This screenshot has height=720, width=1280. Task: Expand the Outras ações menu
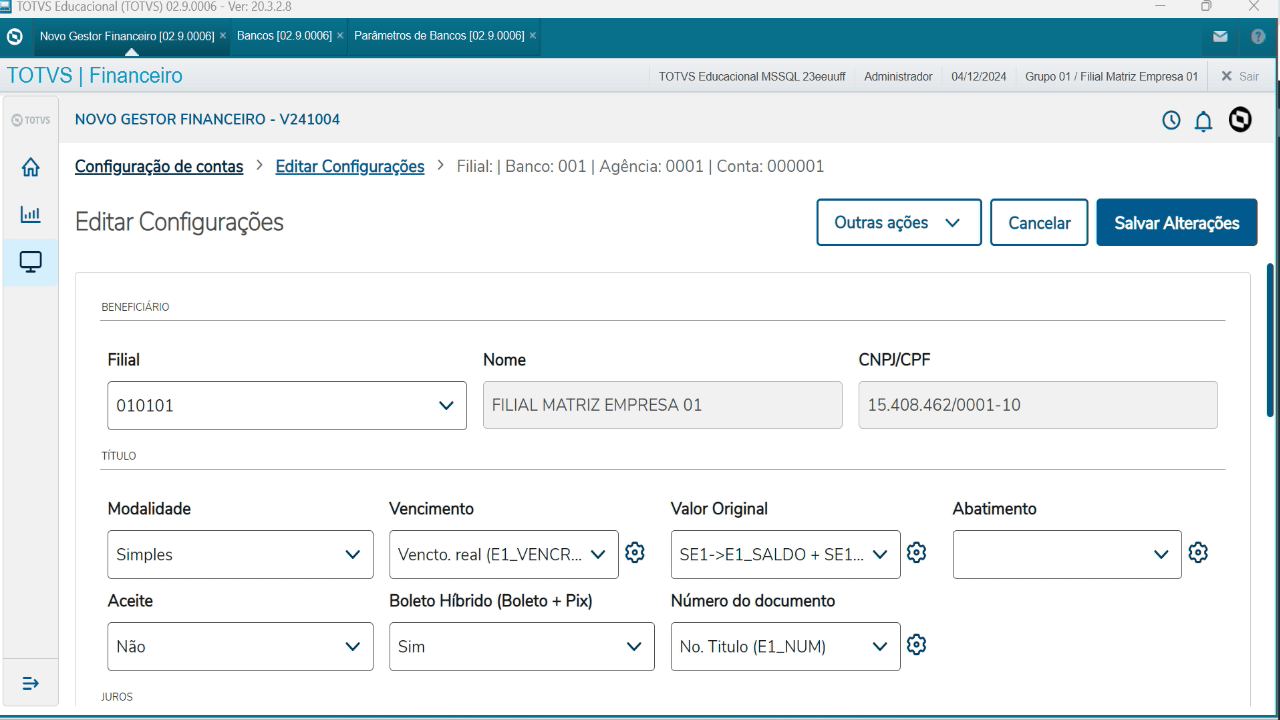[899, 223]
